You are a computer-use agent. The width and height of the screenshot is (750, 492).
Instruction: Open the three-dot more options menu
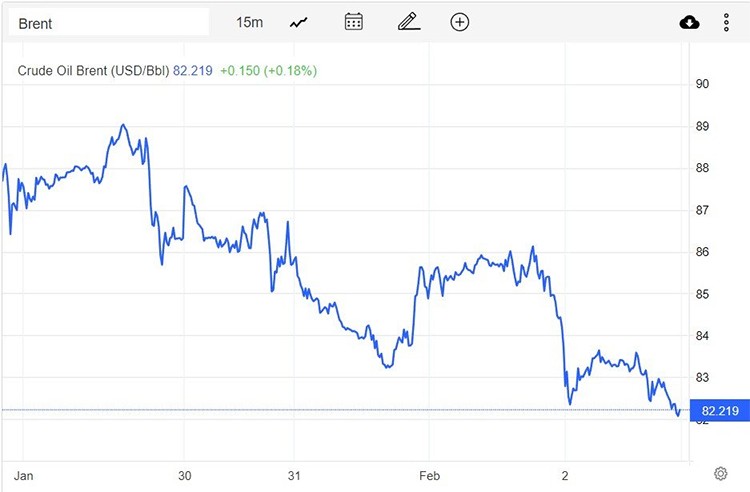pyautogui.click(x=727, y=22)
